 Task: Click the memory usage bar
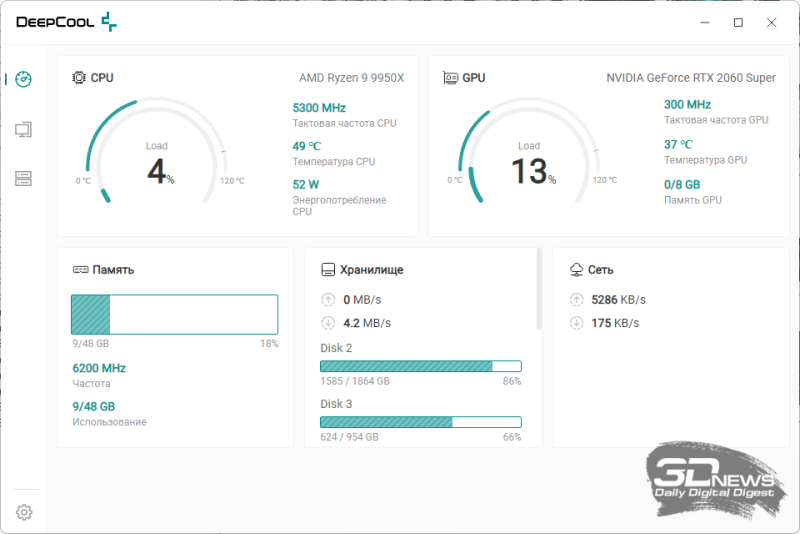[174, 314]
